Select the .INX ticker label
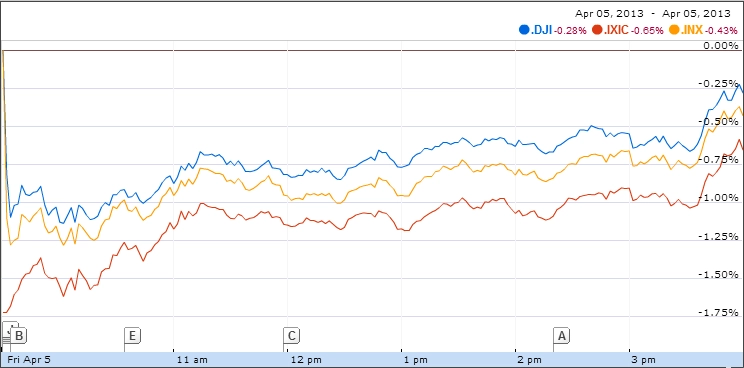Viewport: 744px width, 368px height. coord(691,30)
